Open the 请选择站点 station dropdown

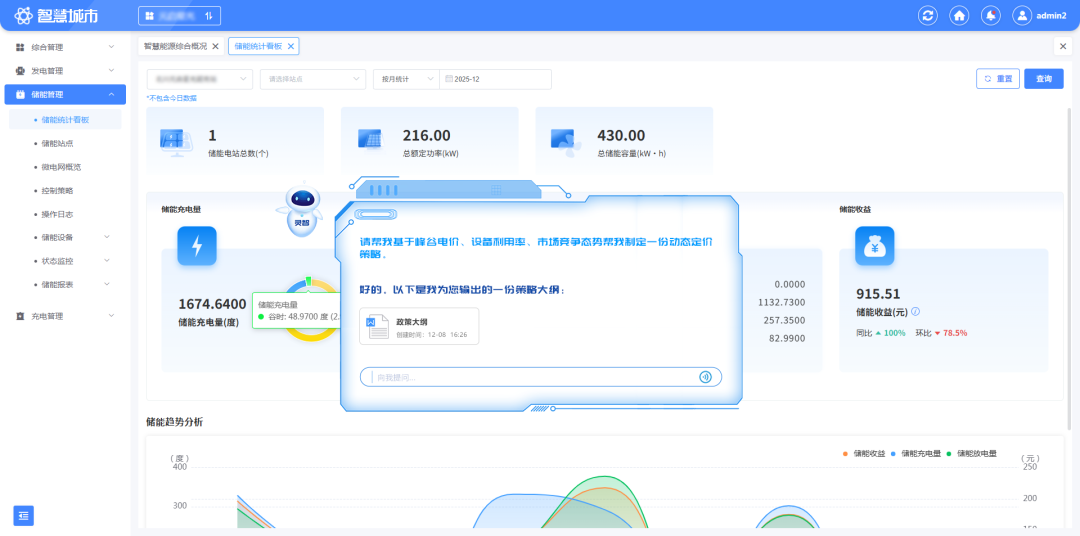[x=312, y=79]
